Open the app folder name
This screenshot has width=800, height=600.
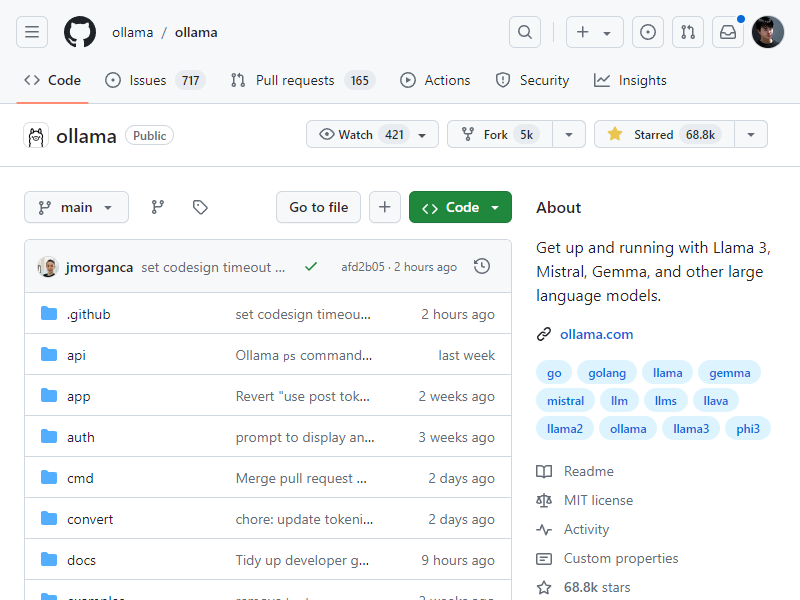[x=79, y=396]
